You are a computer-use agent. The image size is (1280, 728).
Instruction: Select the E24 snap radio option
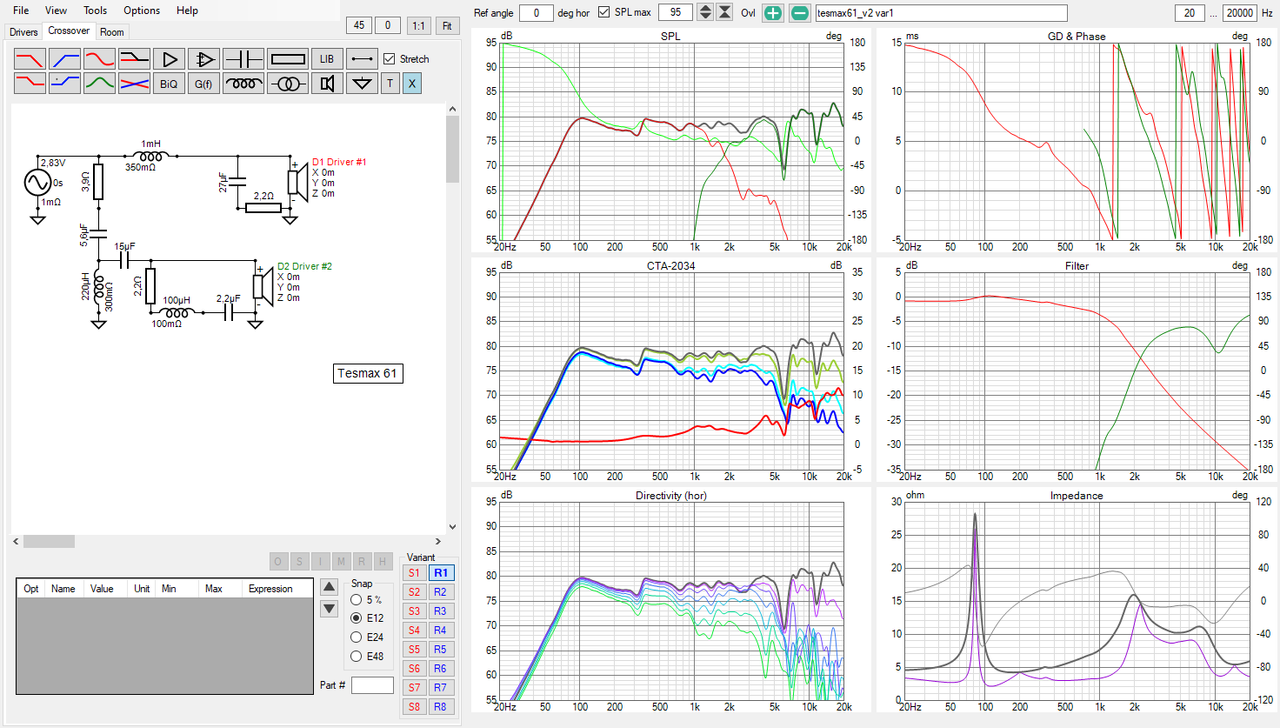357,637
